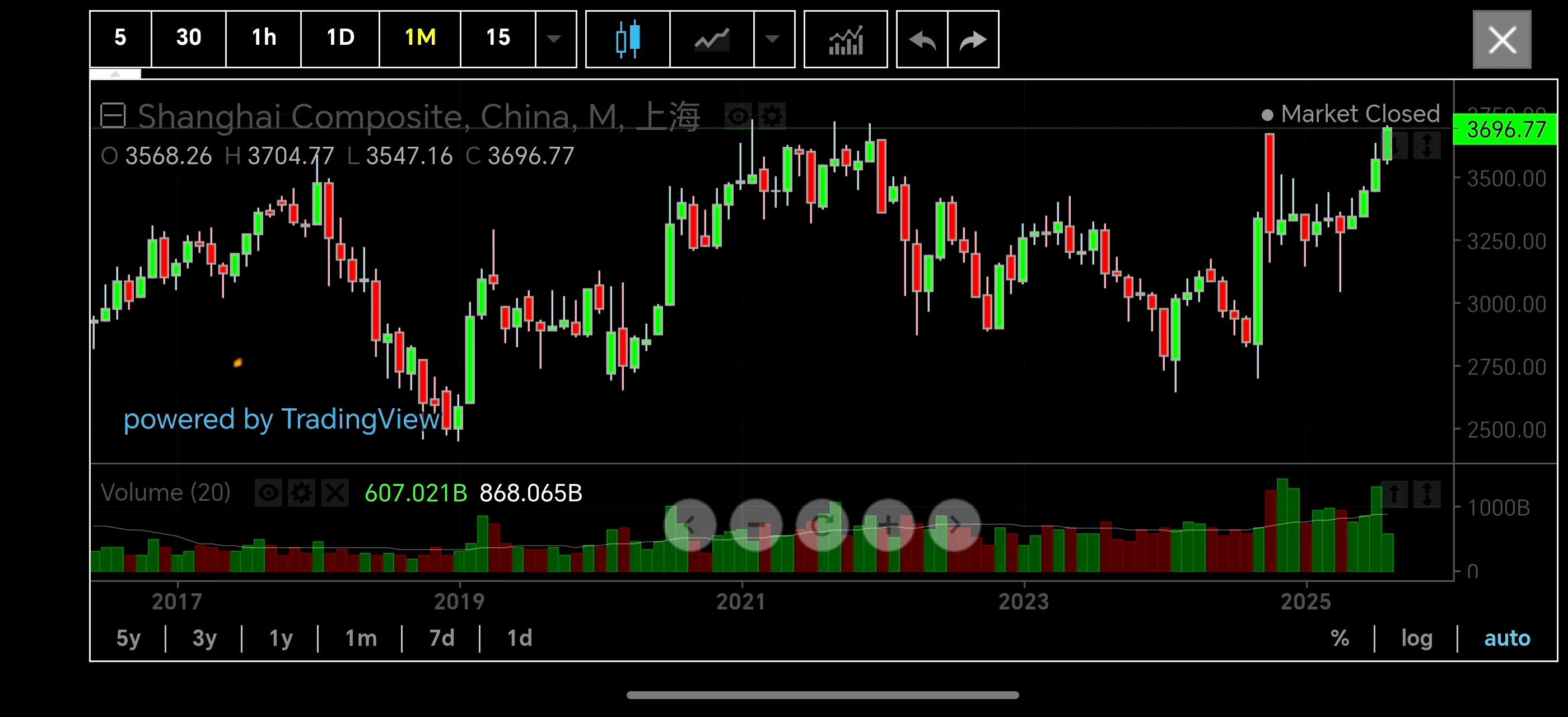Click the redo arrow button
Viewport: 1568px width, 717px height.
click(x=973, y=39)
